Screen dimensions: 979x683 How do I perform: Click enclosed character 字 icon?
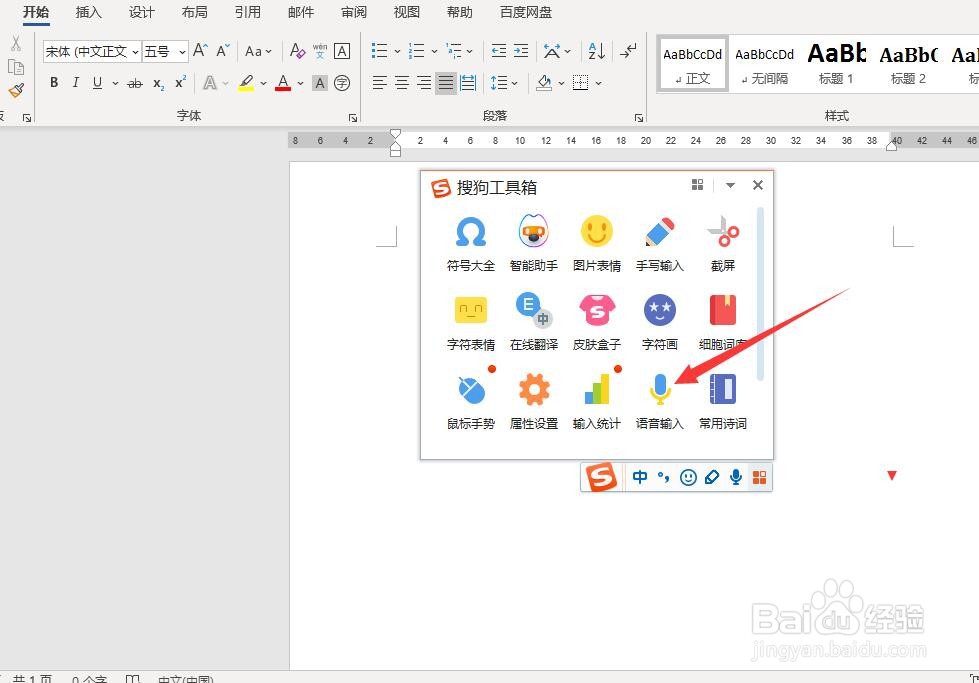pyautogui.click(x=342, y=83)
